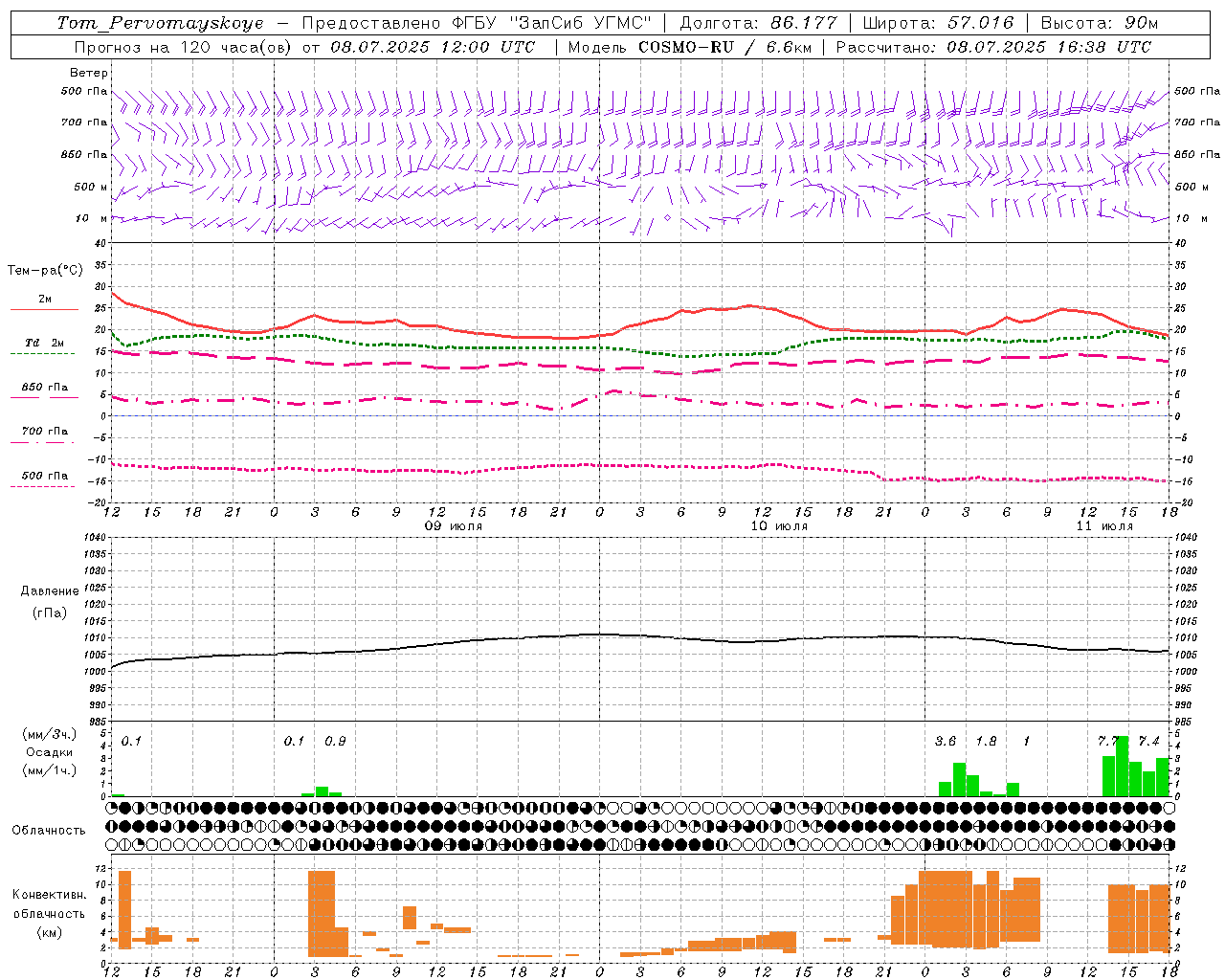The height and width of the screenshot is (980, 1225).
Task: Click the provider text "ЗапСиб УГМС"
Action: [x=580, y=23]
